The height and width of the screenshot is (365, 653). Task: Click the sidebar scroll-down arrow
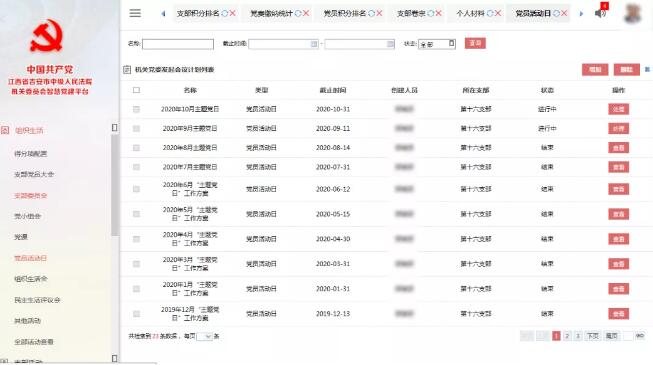(x=115, y=358)
